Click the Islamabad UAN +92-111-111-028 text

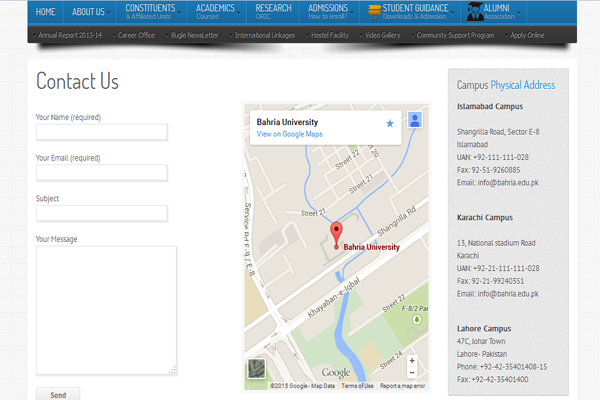coord(492,157)
